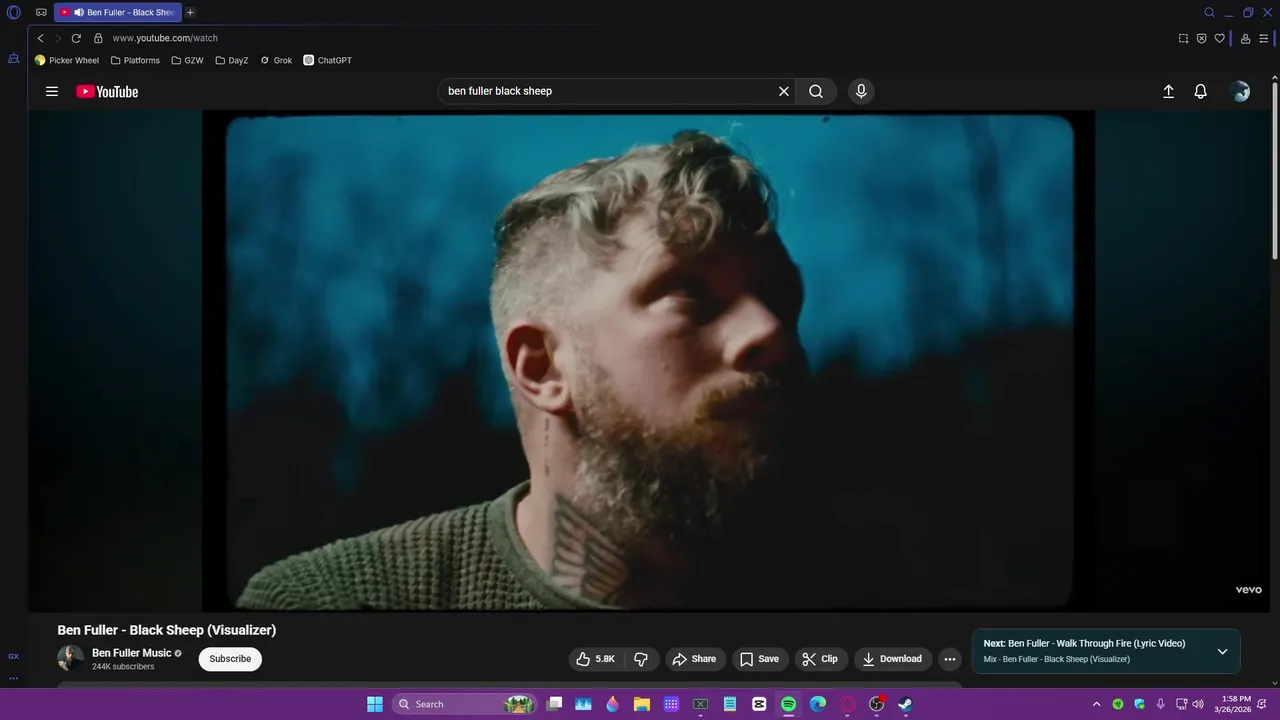This screenshot has width=1280, height=720.
Task: Open the Platforms bookmark folder
Action: [135, 60]
